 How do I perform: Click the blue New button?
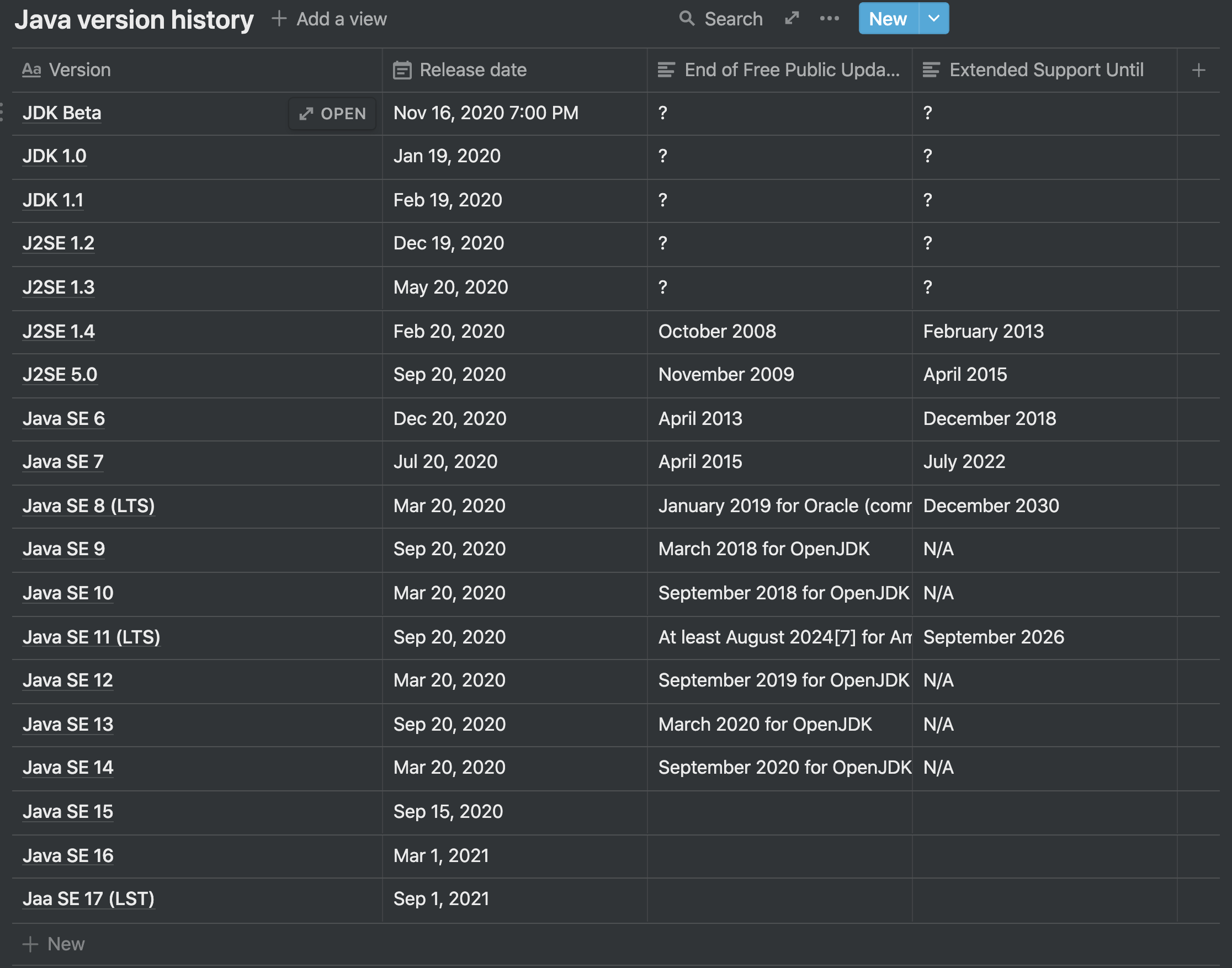888,19
